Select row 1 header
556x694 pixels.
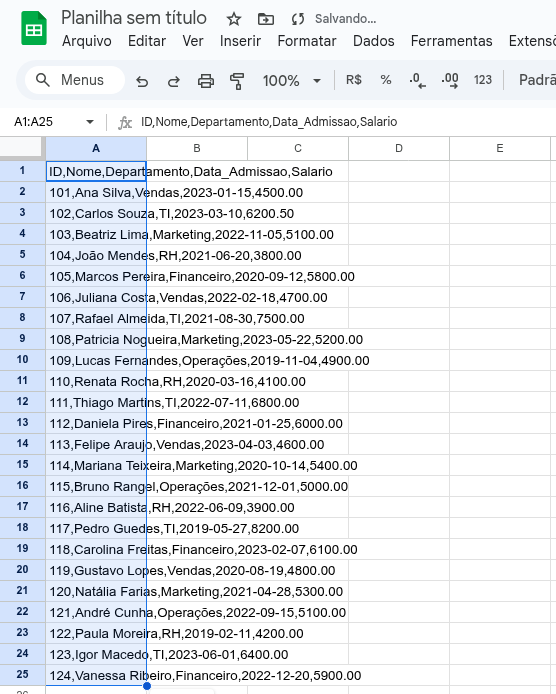(x=22, y=171)
